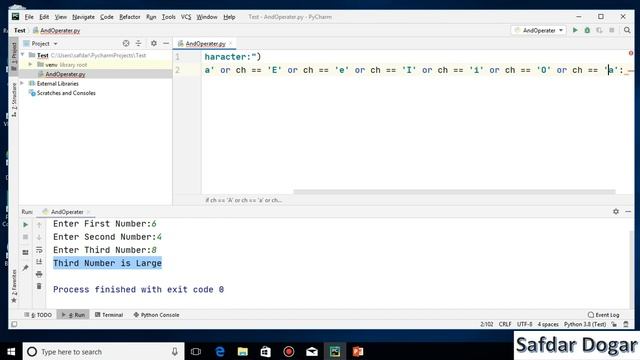Click Windows Start button
Viewport: 640px width, 360px height.
pyautogui.click(x=11, y=351)
